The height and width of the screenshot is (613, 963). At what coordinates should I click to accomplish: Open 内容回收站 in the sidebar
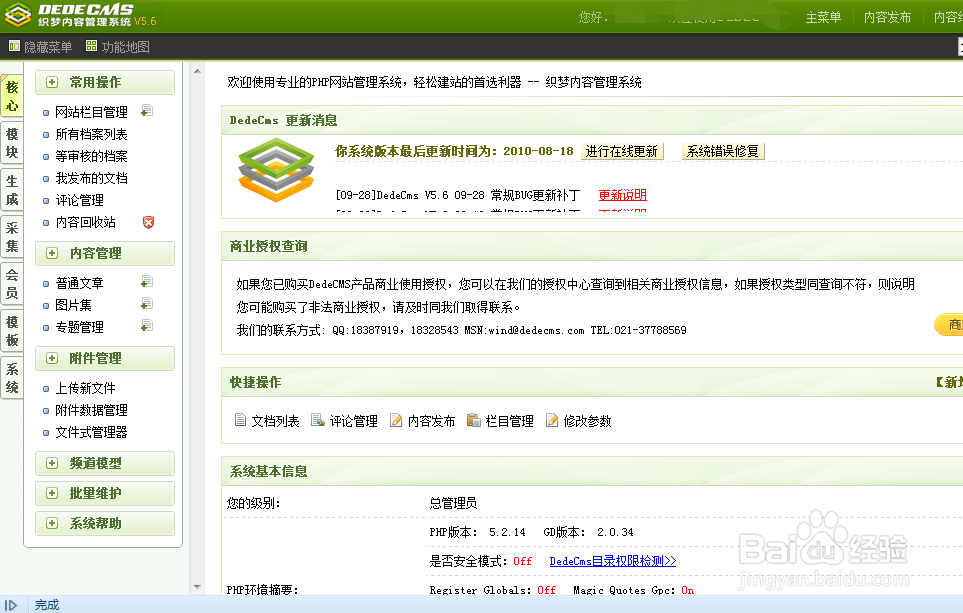point(85,222)
